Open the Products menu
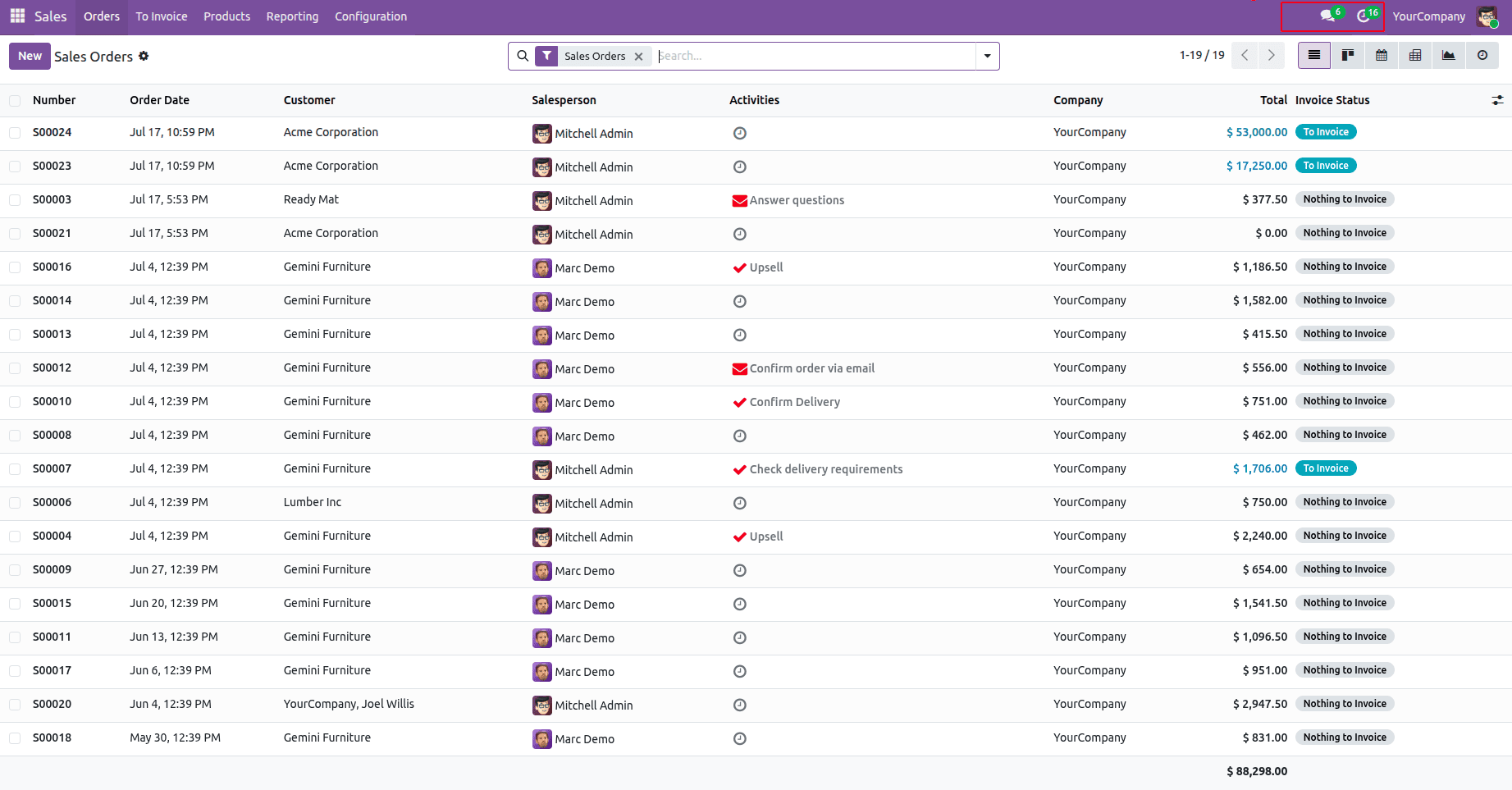1512x790 pixels. [227, 16]
